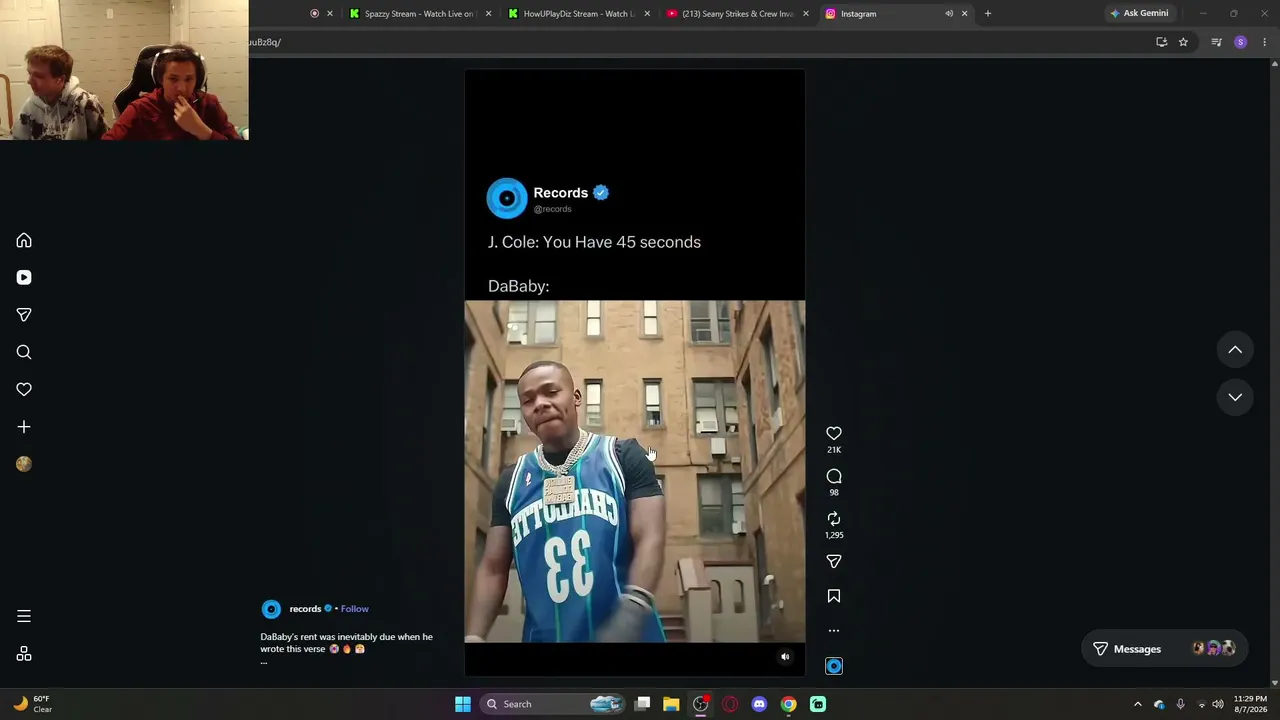Viewport: 1280px width, 720px height.
Task: Open the Windows Start menu
Action: [463, 704]
